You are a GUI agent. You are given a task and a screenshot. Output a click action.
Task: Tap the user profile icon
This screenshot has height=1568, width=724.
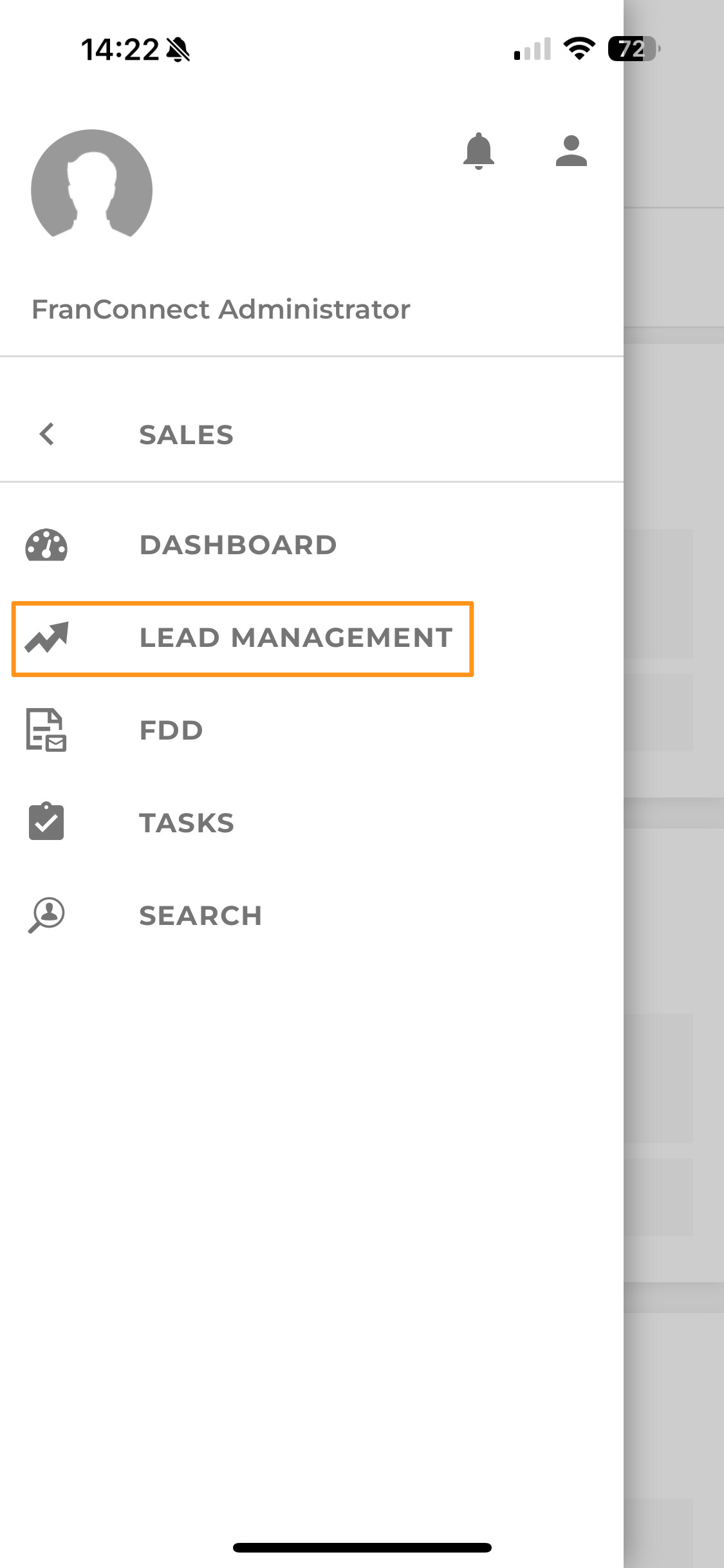[571, 151]
